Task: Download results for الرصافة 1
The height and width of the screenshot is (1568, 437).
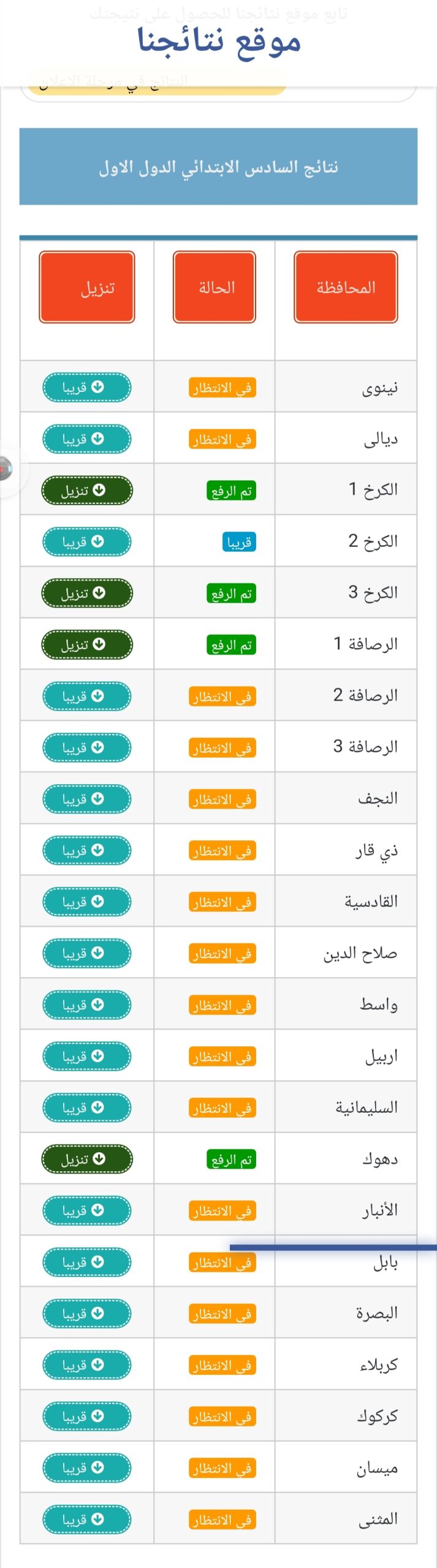Action: (x=86, y=644)
